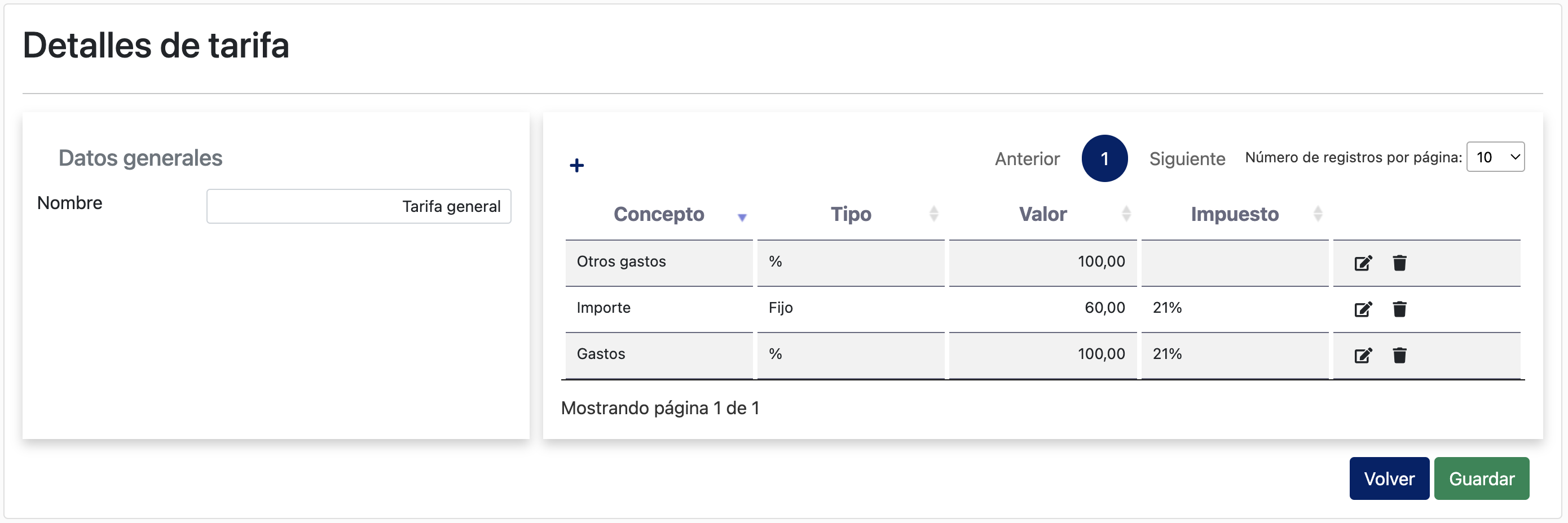The height and width of the screenshot is (523, 1568).
Task: Delete the Importe row
Action: coord(1399,309)
